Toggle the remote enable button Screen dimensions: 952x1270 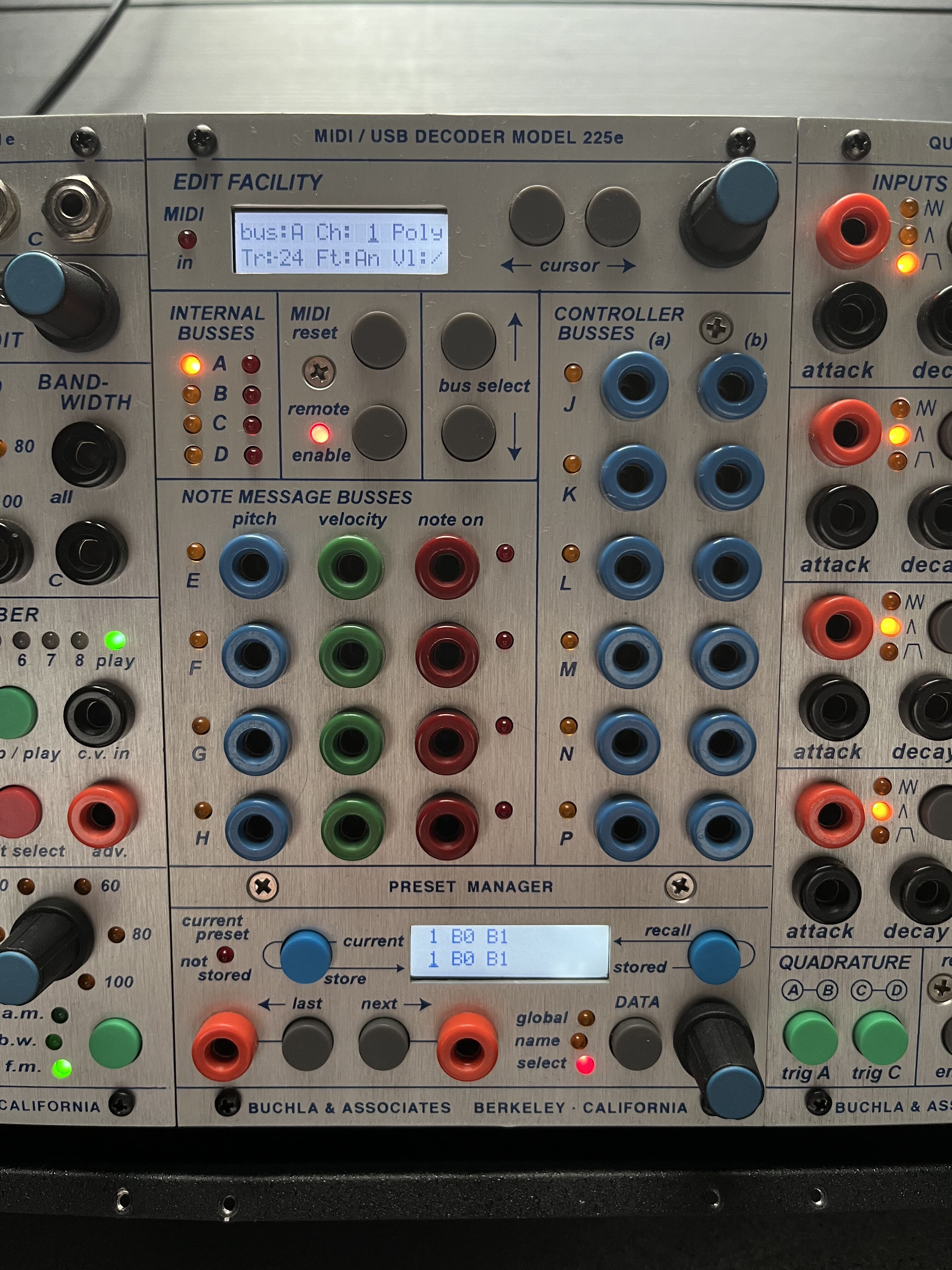[x=379, y=433]
